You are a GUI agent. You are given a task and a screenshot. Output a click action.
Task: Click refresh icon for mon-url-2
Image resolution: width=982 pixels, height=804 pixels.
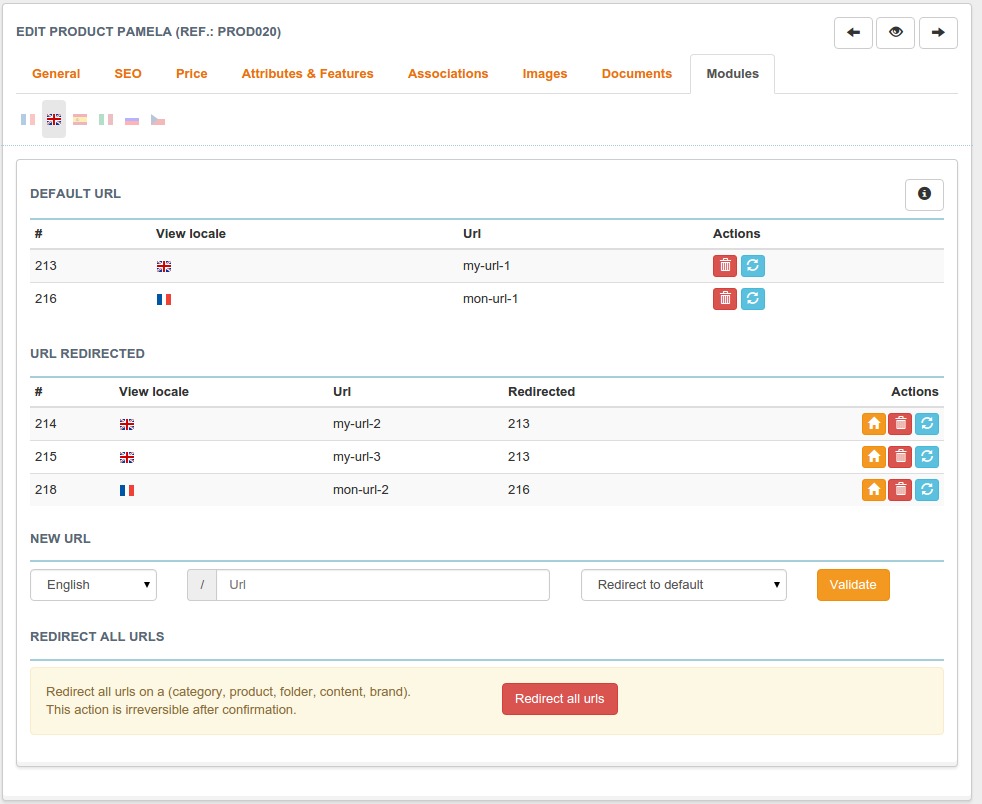click(x=927, y=490)
